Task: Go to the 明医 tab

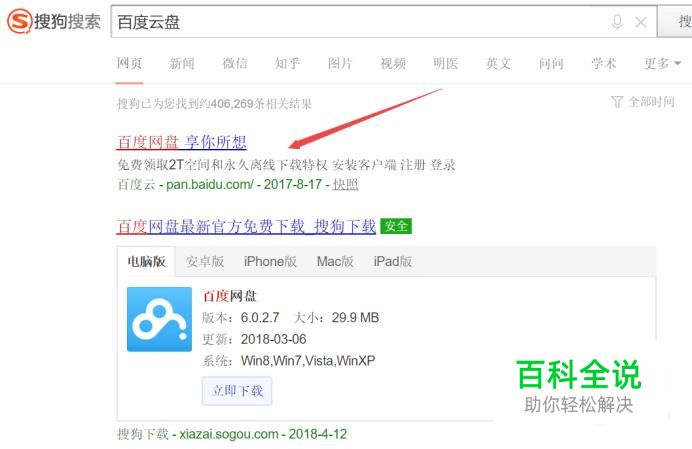Action: (x=446, y=64)
